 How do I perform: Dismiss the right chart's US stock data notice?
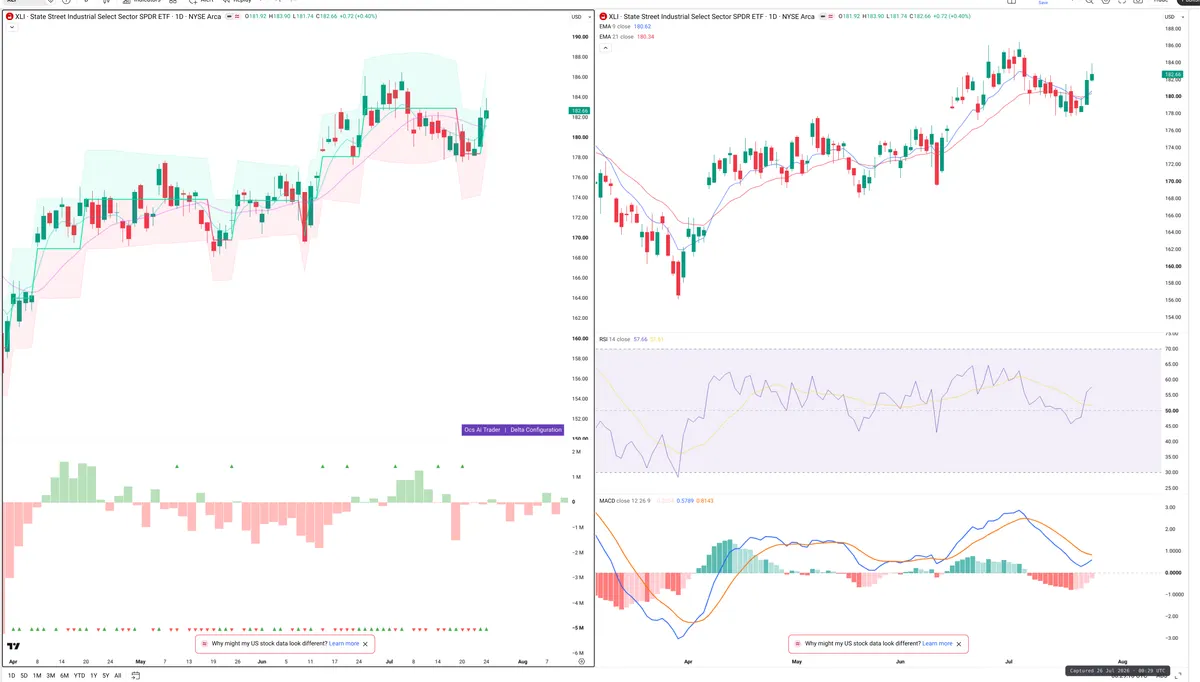[x=959, y=644]
